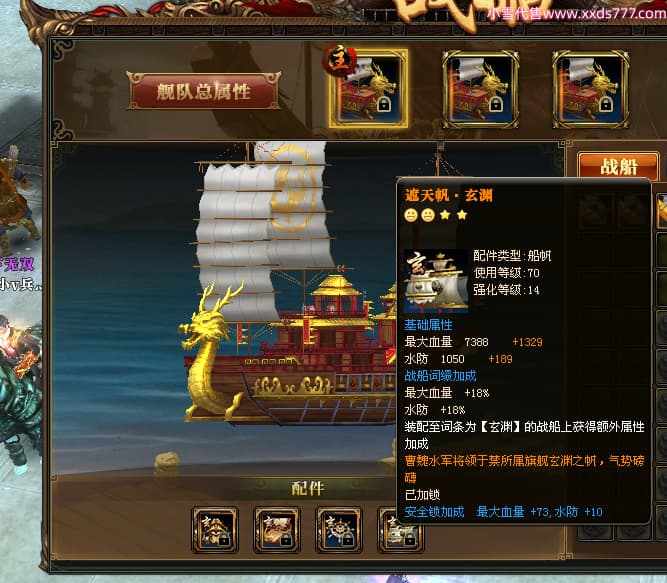Select the flagship slot marked 主
This screenshot has width=667, height=583.
tap(368, 88)
